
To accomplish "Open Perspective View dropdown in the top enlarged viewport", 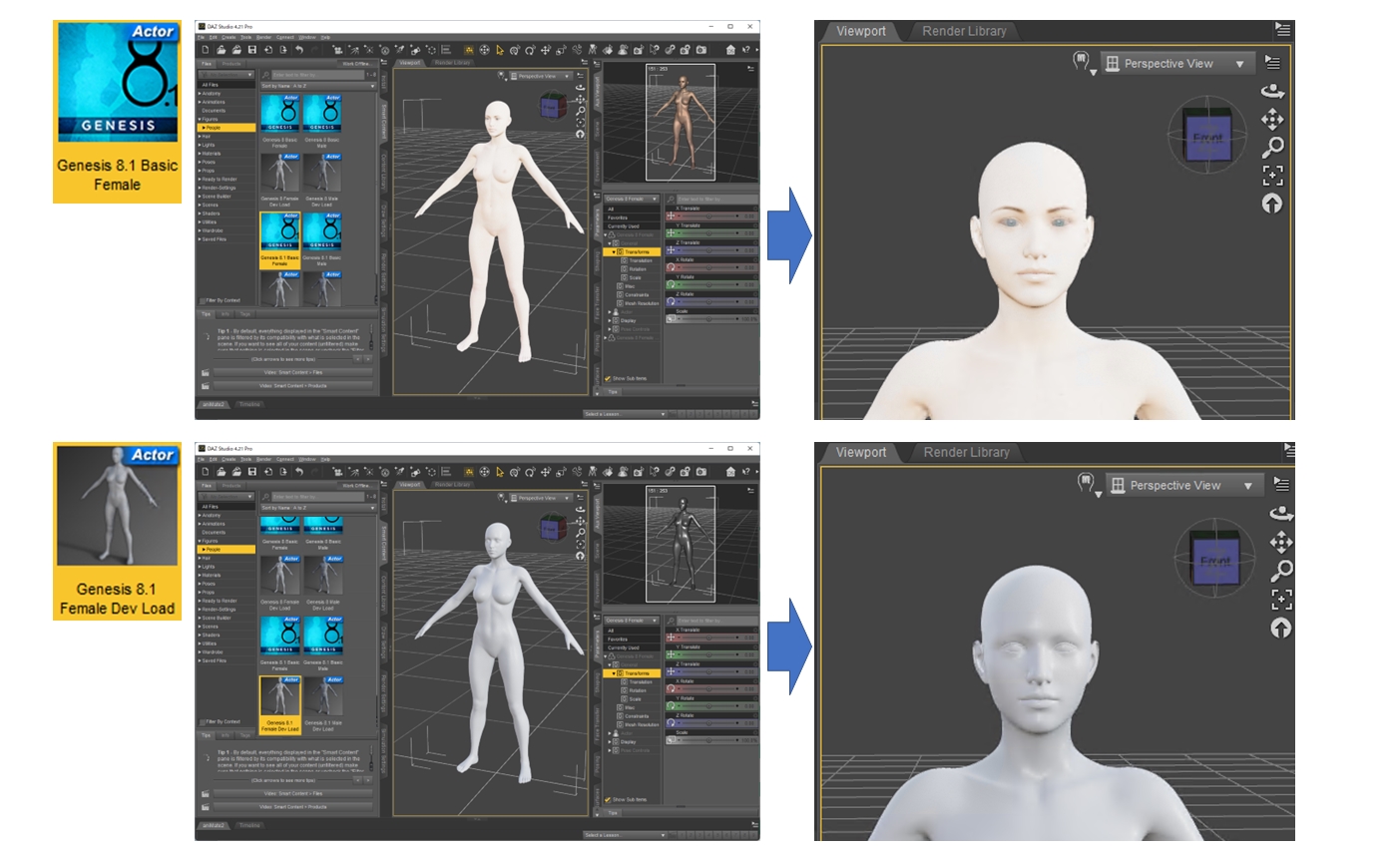I will [1174, 64].
